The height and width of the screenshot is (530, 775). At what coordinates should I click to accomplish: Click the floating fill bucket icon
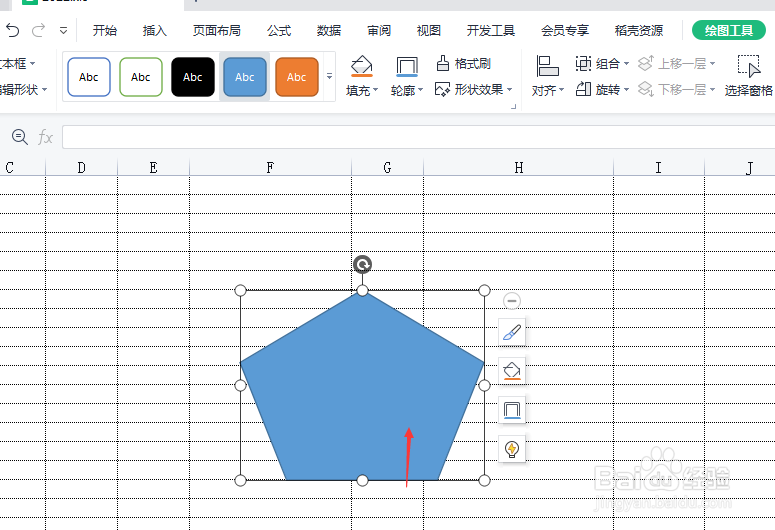pos(512,371)
